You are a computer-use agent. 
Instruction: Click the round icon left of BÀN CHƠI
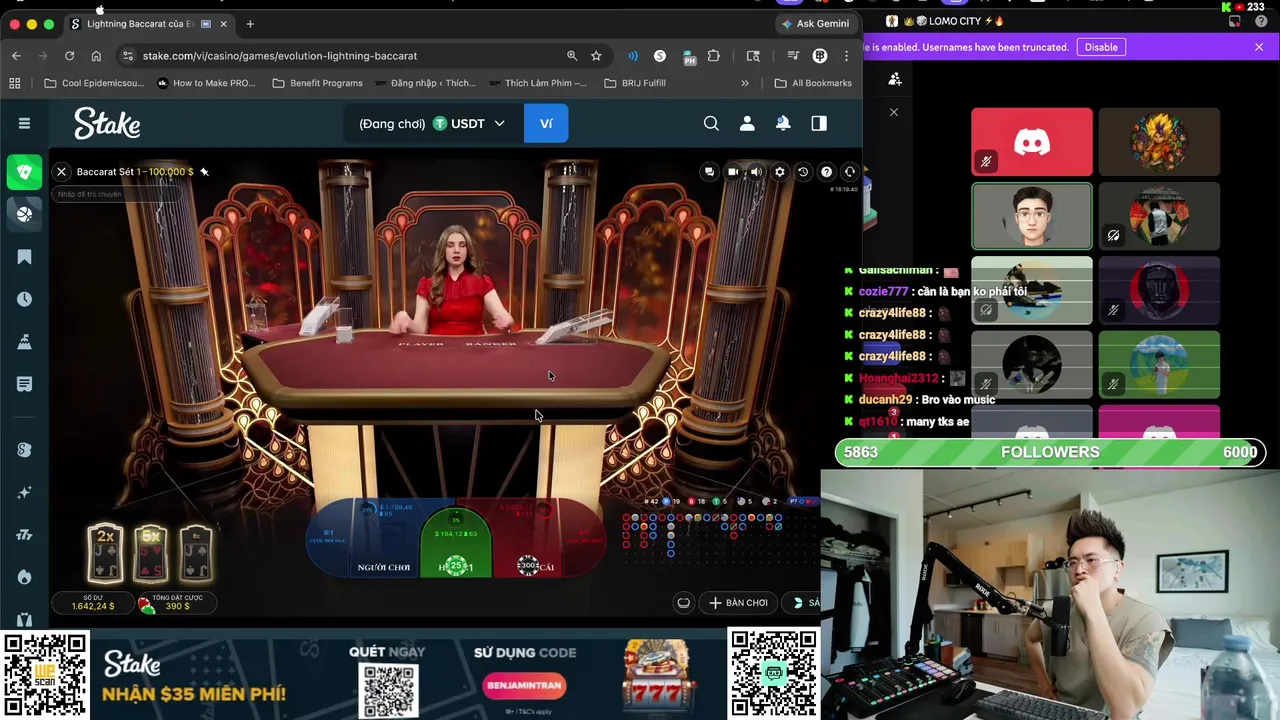683,603
